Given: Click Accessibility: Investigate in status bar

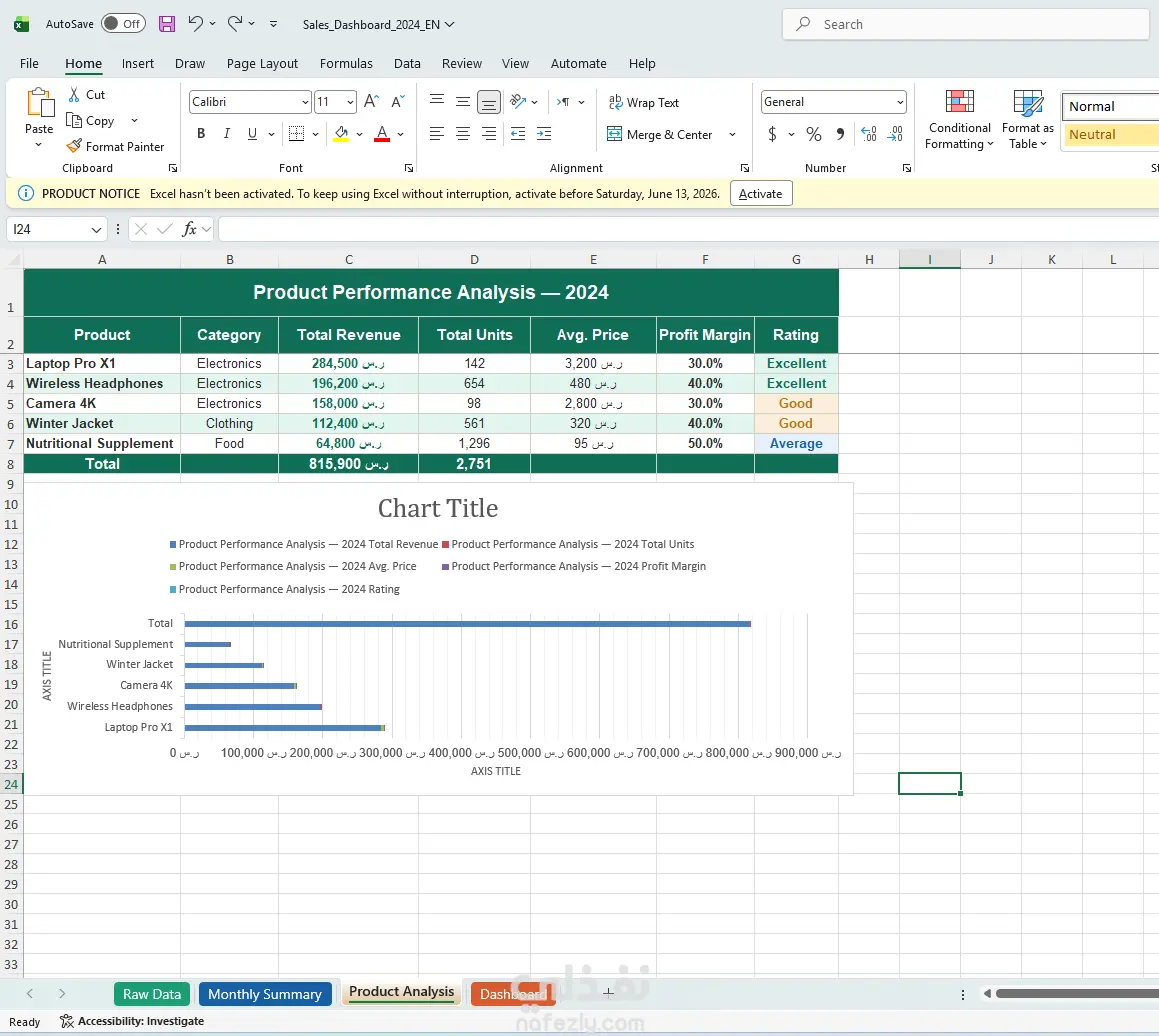Looking at the screenshot, I should point(132,1021).
